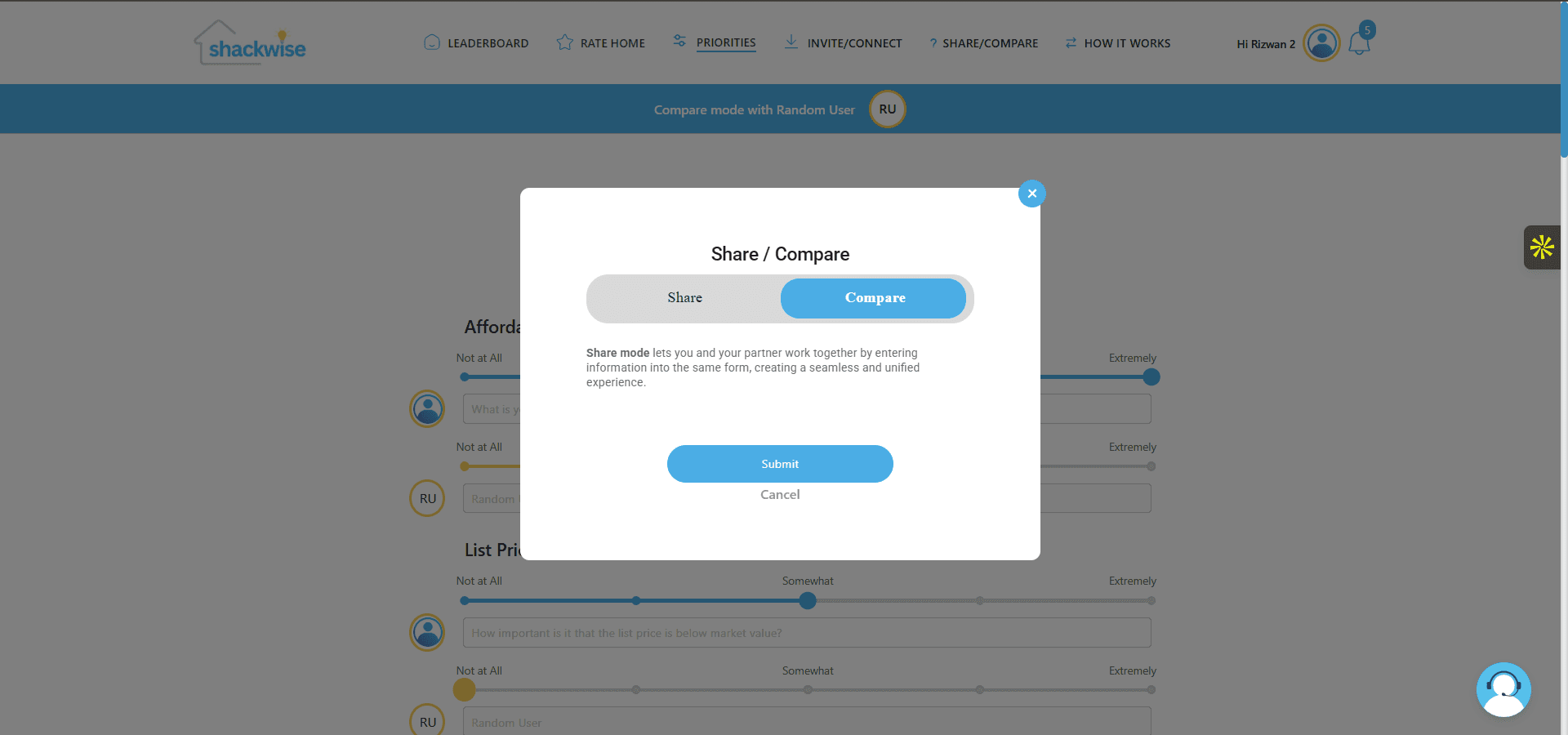1568x735 pixels.
Task: Submit the Share / Compare dialog
Action: (x=780, y=464)
